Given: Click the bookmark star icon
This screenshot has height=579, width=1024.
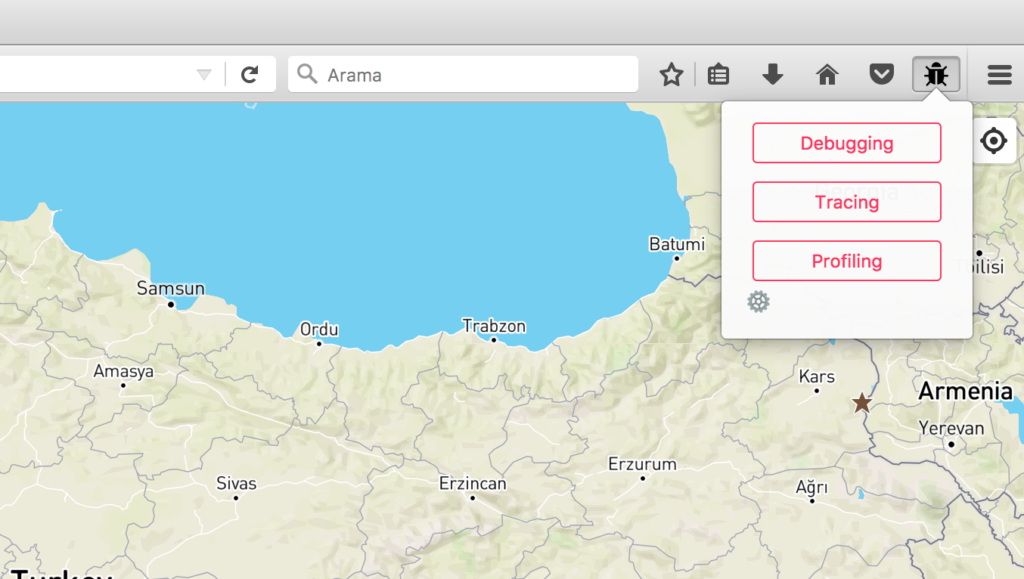Looking at the screenshot, I should click(671, 74).
